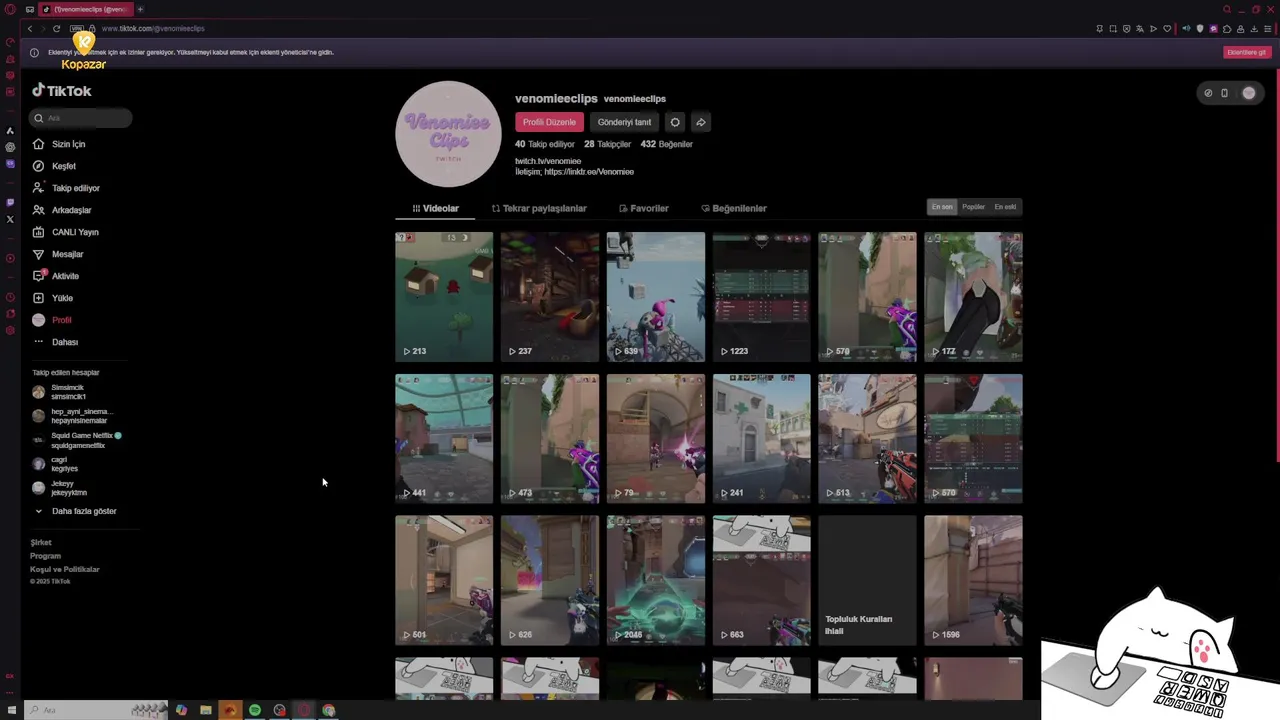The image size is (1280, 720).
Task: Expand the Şirket footer section
Action: 41,542
